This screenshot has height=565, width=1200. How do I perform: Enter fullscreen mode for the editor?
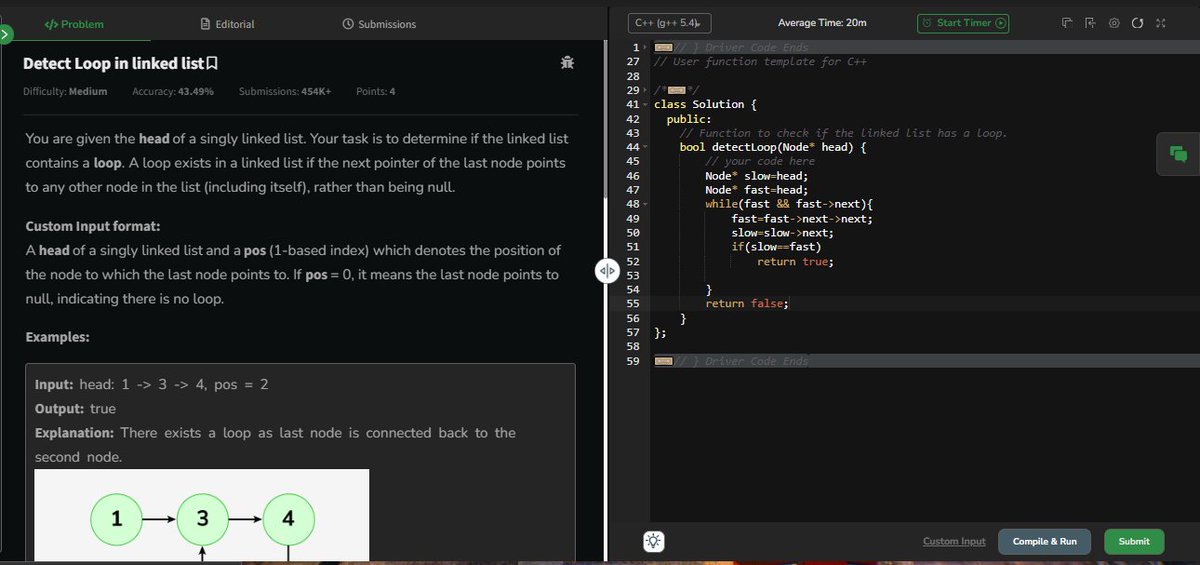(1160, 23)
